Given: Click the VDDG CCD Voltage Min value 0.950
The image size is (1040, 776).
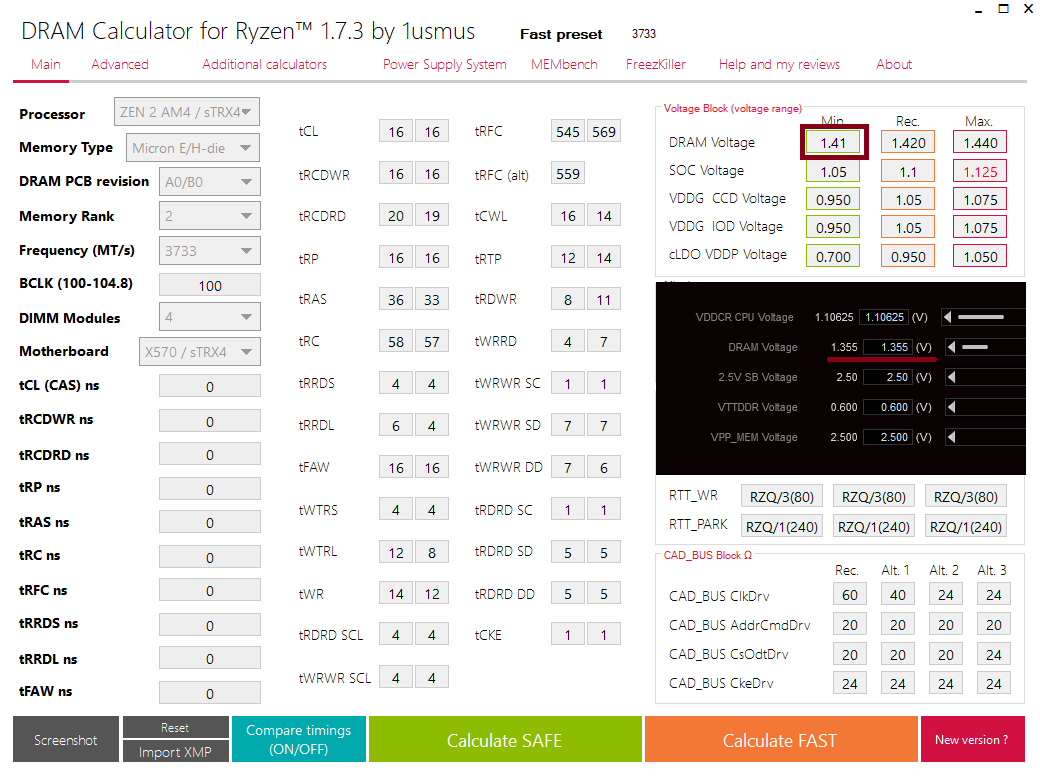Looking at the screenshot, I should [x=833, y=199].
